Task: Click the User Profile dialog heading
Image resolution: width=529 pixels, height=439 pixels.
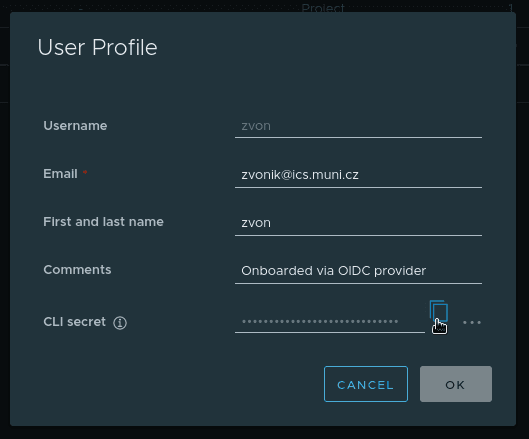Action: (98, 47)
